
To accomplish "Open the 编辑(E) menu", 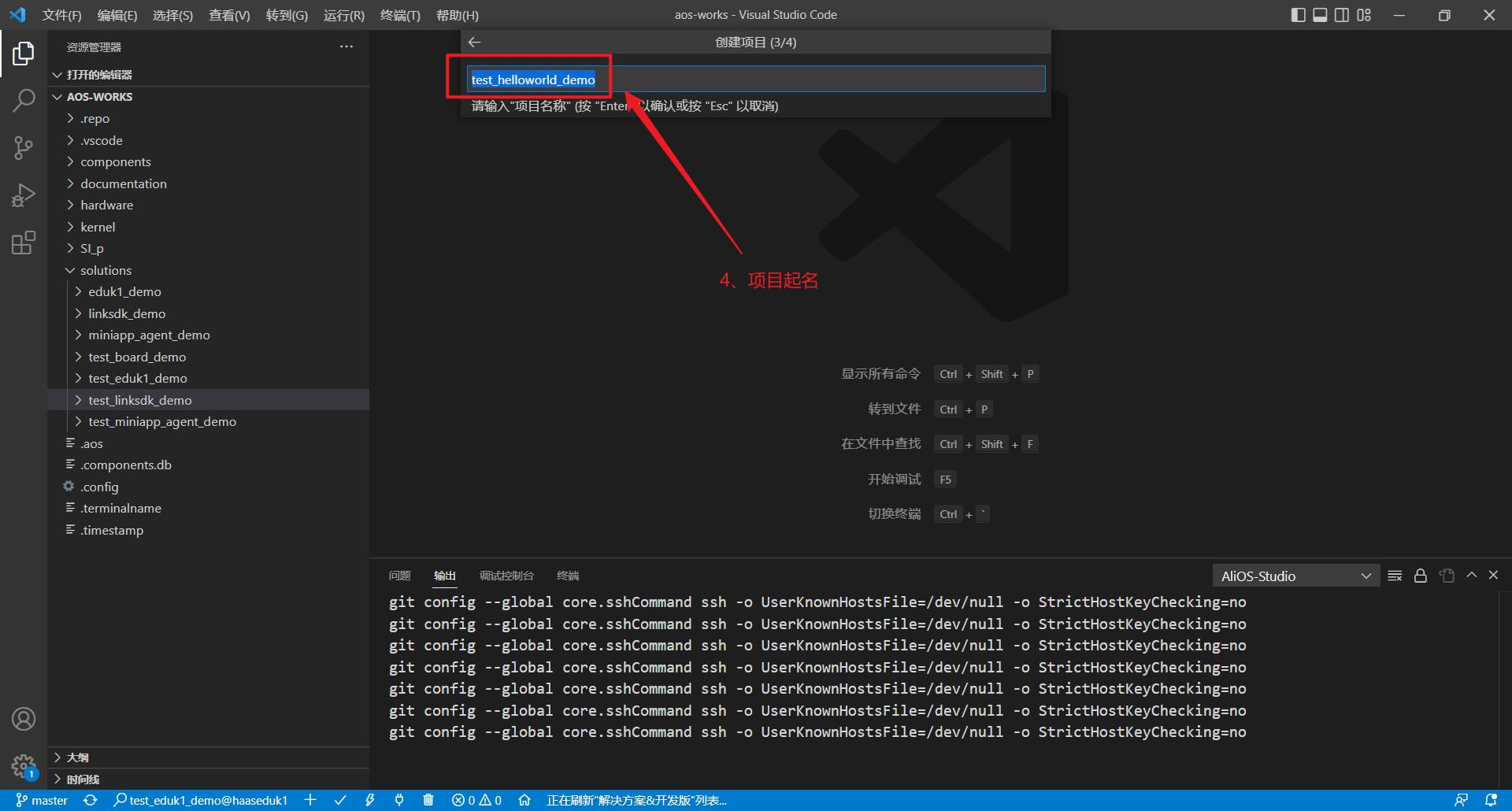I will tap(117, 15).
